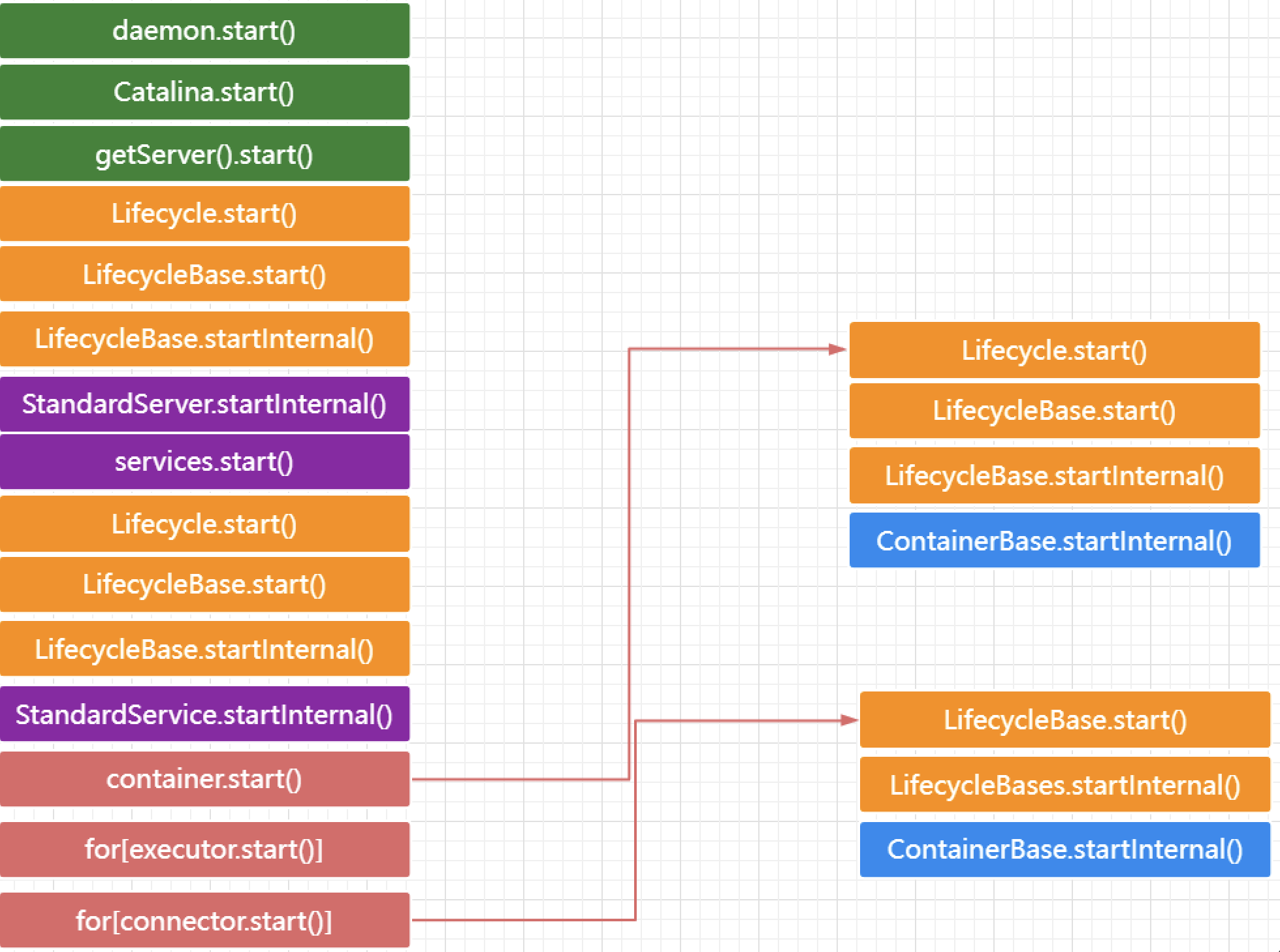Image resolution: width=1280 pixels, height=952 pixels.
Task: Select the getServer().start() block
Action: point(204,154)
